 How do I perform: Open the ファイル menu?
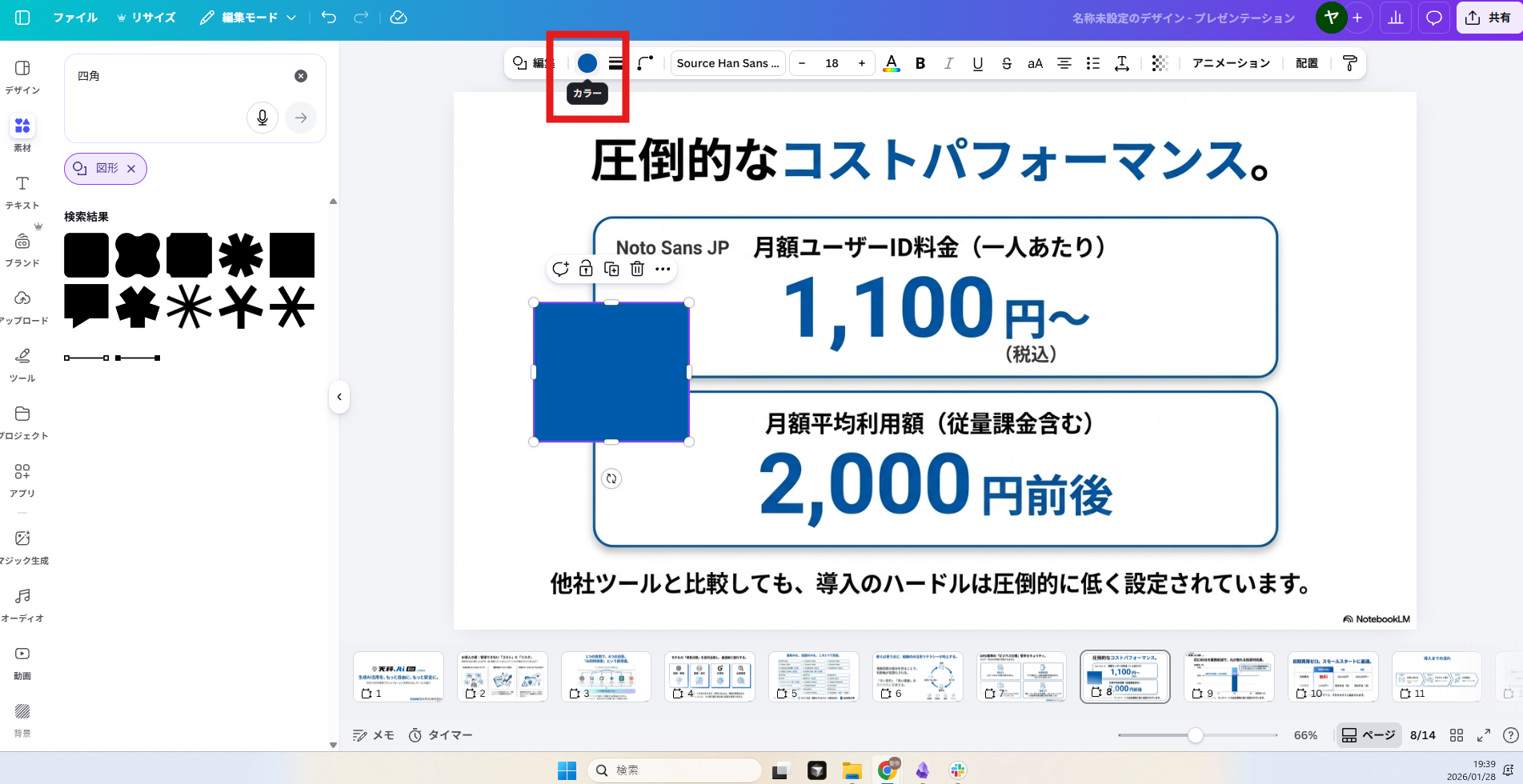pos(75,17)
